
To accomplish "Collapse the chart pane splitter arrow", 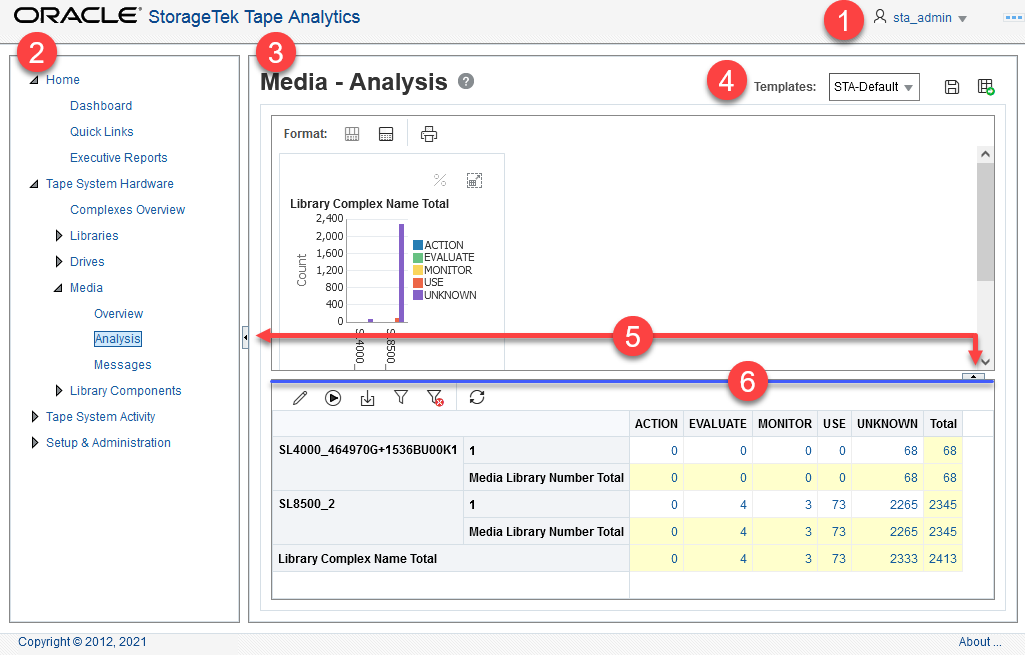I will point(973,377).
